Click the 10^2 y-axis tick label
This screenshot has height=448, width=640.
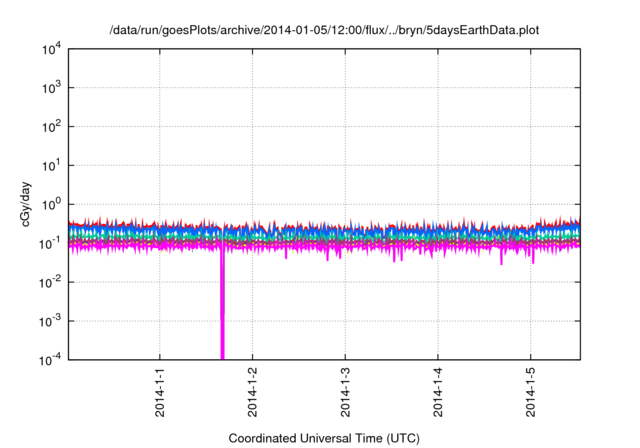[51, 127]
